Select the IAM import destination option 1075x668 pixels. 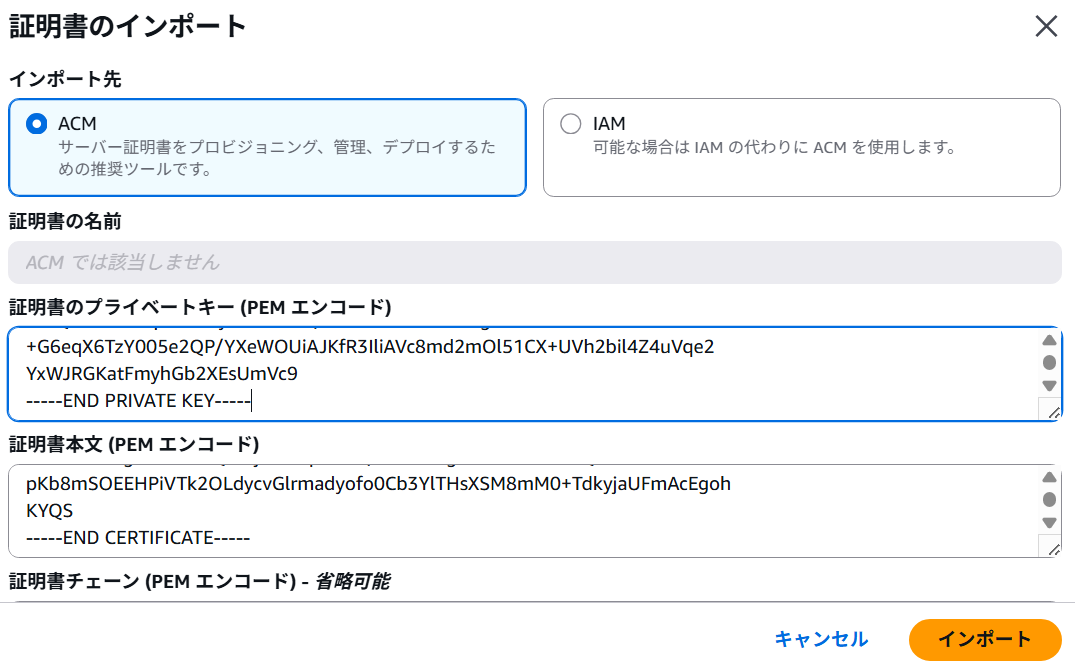coord(570,123)
